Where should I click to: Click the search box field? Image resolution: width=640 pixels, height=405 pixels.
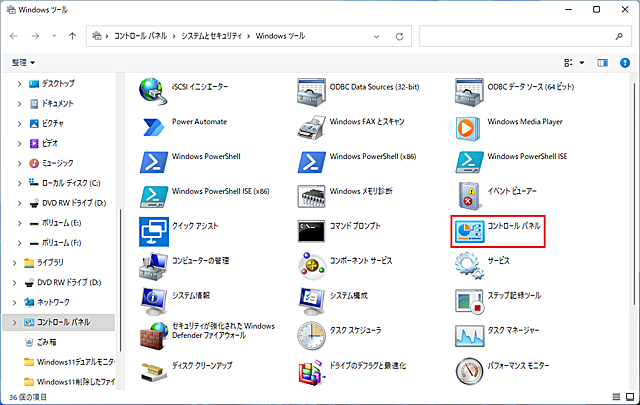(525, 36)
